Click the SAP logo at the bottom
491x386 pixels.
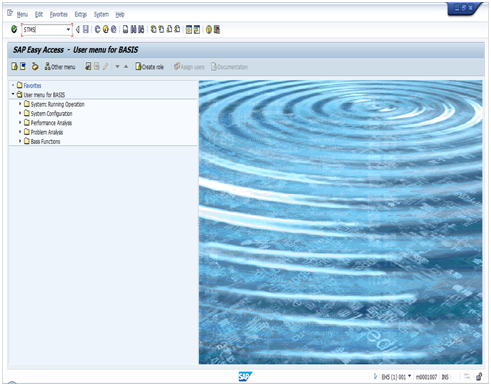pos(245,377)
